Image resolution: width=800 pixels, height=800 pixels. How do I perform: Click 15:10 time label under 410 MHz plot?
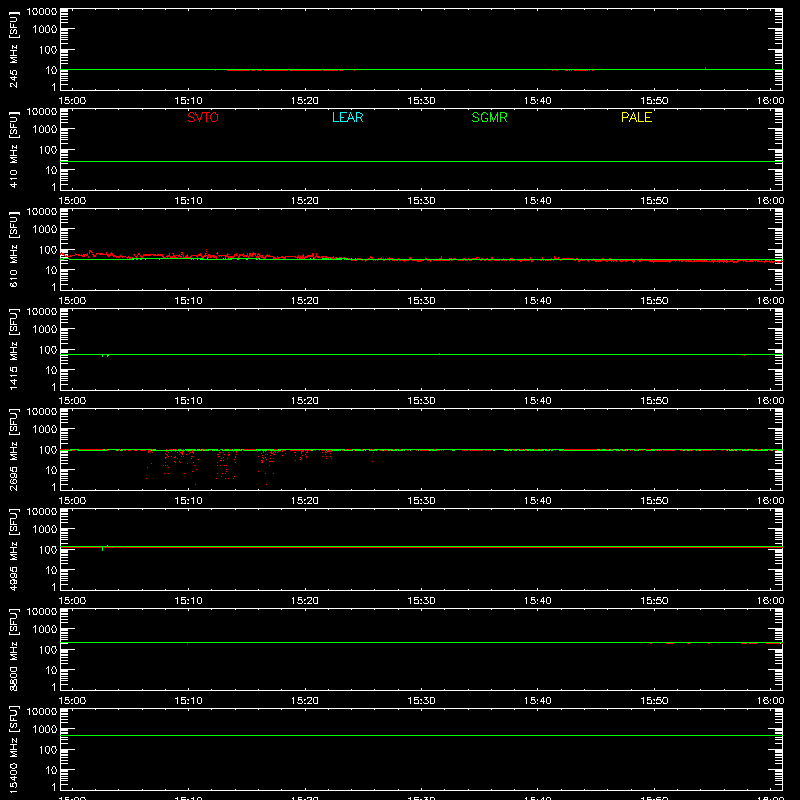pyautogui.click(x=188, y=201)
